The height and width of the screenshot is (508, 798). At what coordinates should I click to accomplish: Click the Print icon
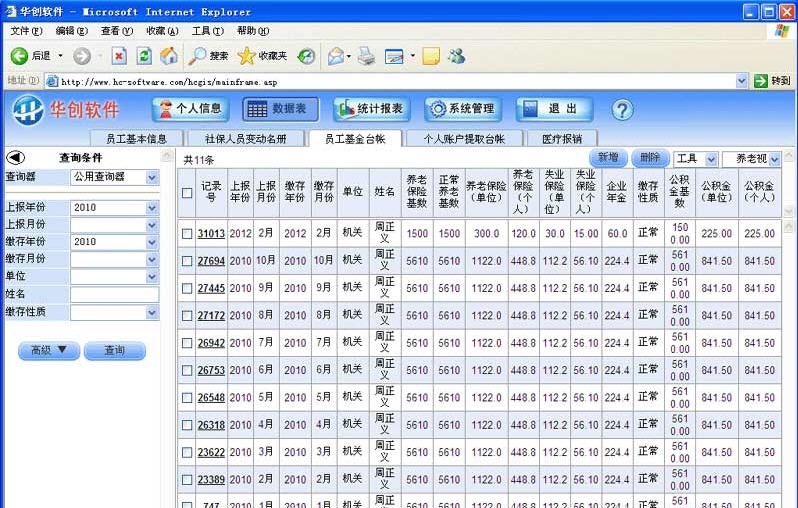pos(366,56)
